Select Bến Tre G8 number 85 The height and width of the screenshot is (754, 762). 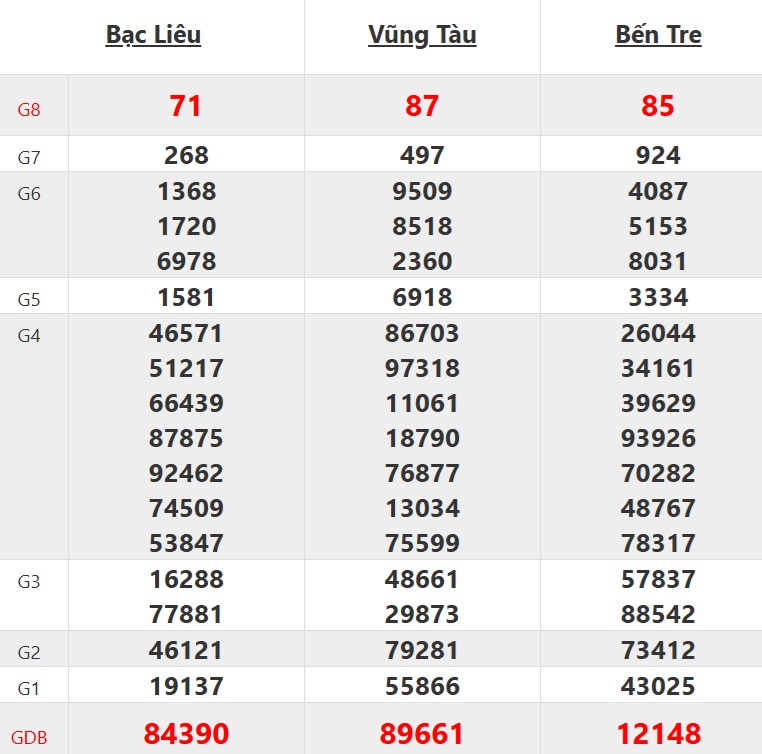[x=658, y=106]
